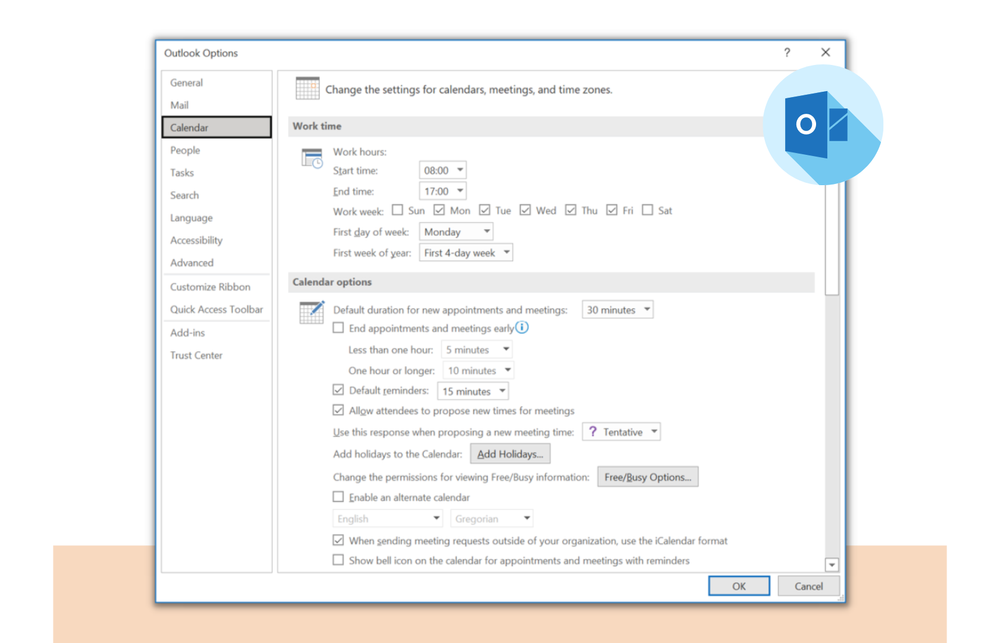
Task: Click the calendar icon beside the settings heading
Action: (307, 88)
